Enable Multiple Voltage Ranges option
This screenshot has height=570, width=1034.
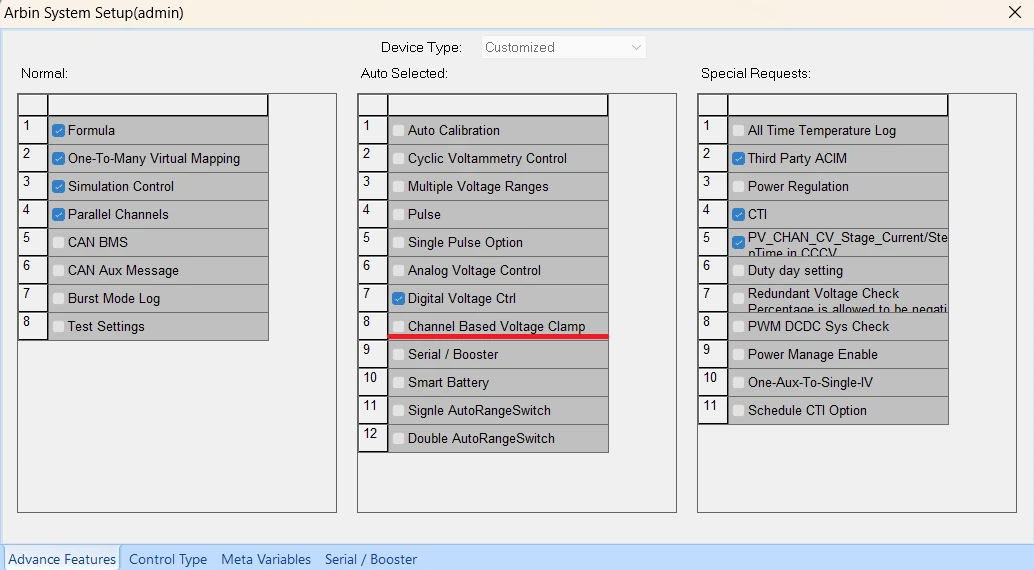[398, 187]
